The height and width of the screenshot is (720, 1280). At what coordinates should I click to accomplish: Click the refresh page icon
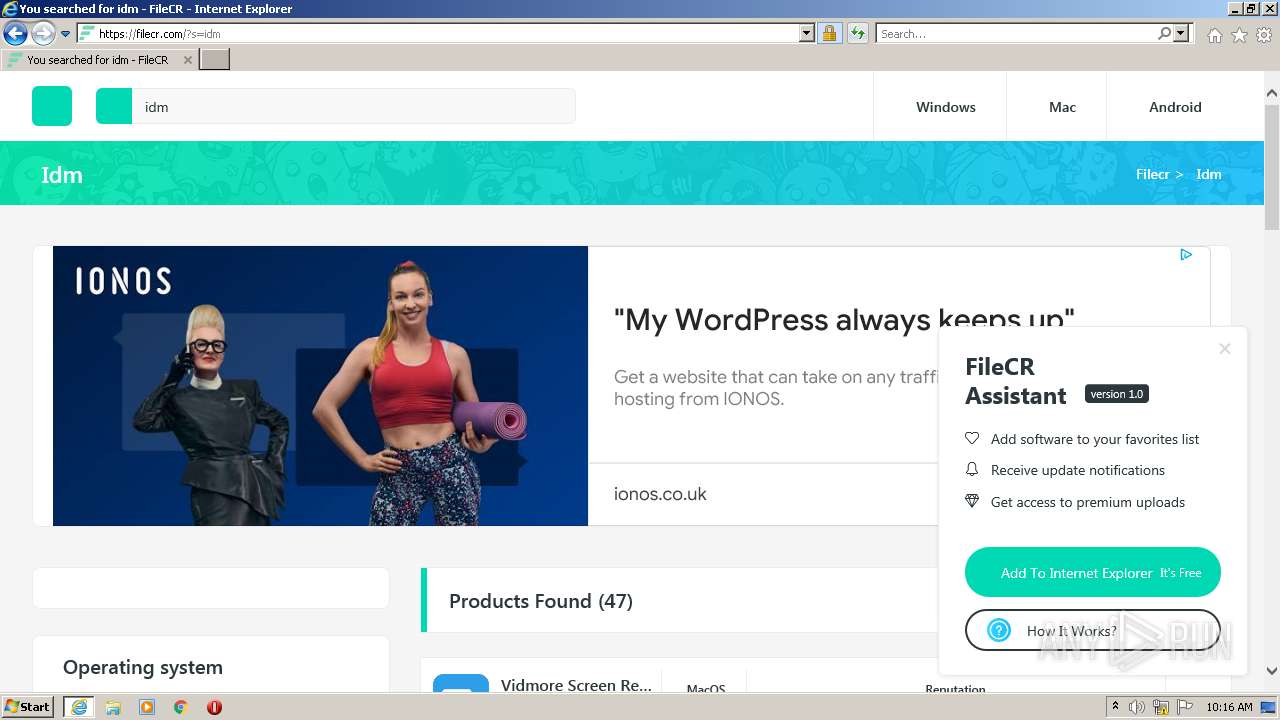tap(857, 34)
